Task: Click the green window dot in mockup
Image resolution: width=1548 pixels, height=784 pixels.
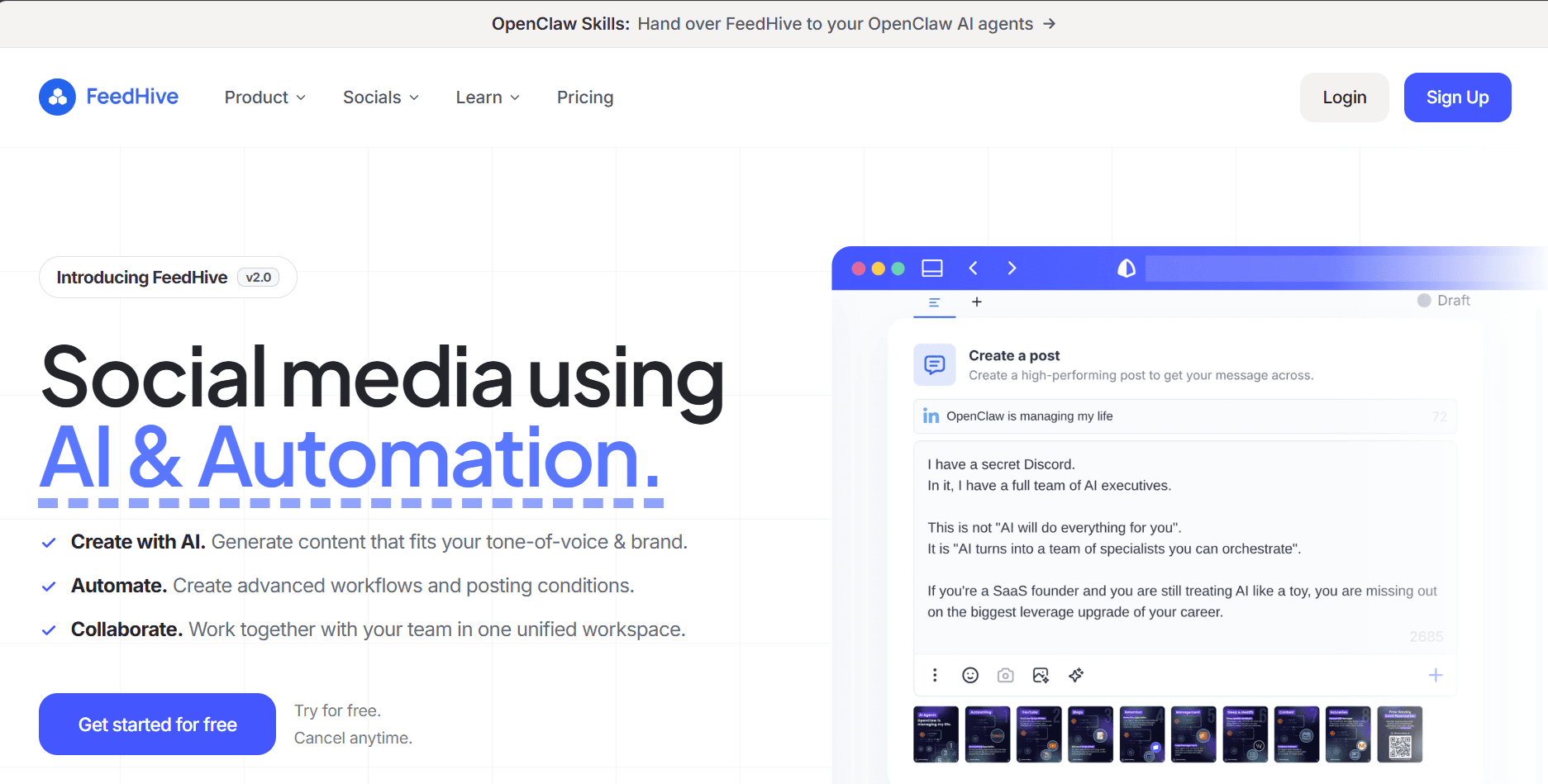Action: pyautogui.click(x=898, y=268)
